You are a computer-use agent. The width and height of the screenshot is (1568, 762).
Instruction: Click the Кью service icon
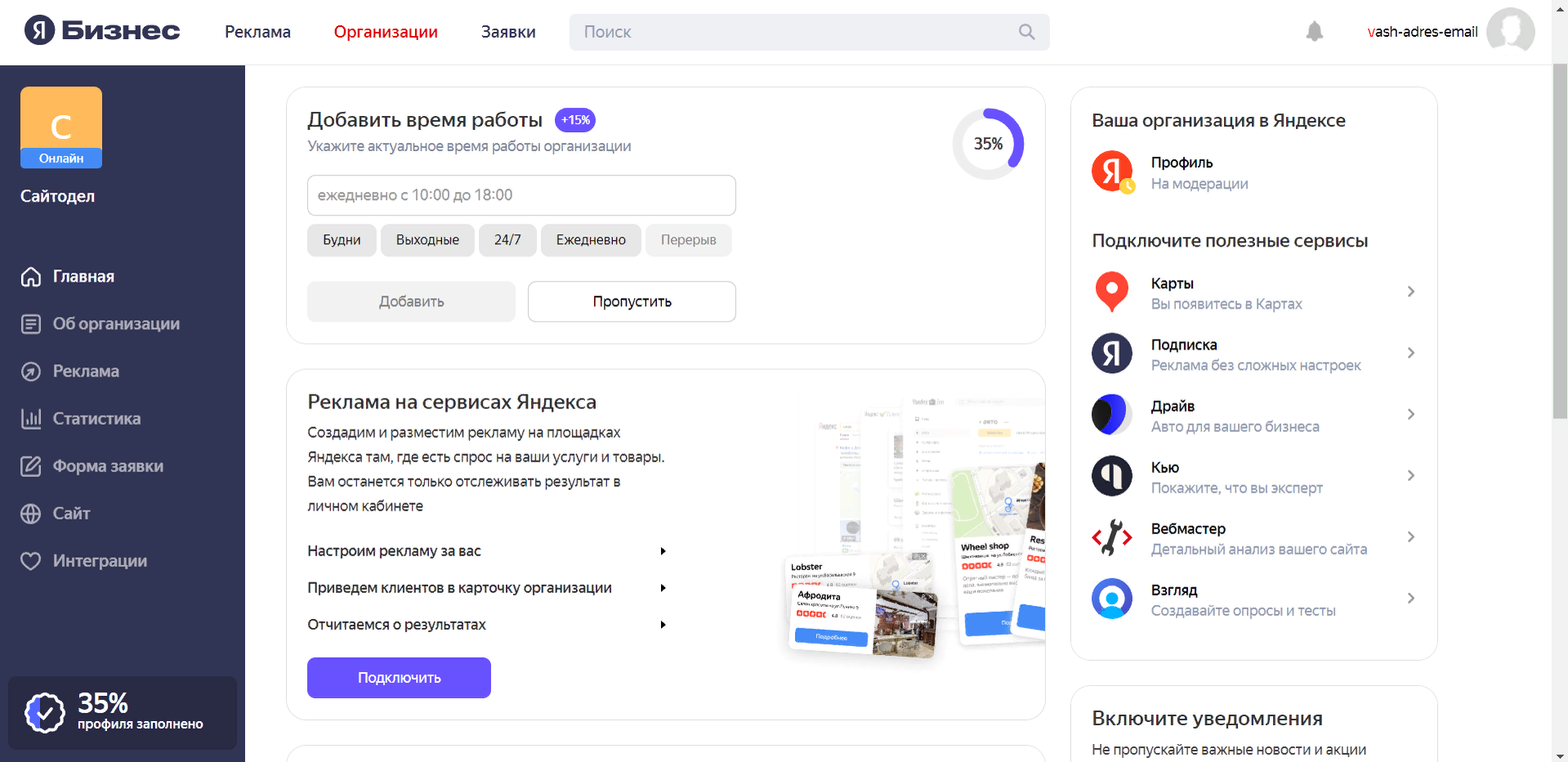coord(1112,475)
